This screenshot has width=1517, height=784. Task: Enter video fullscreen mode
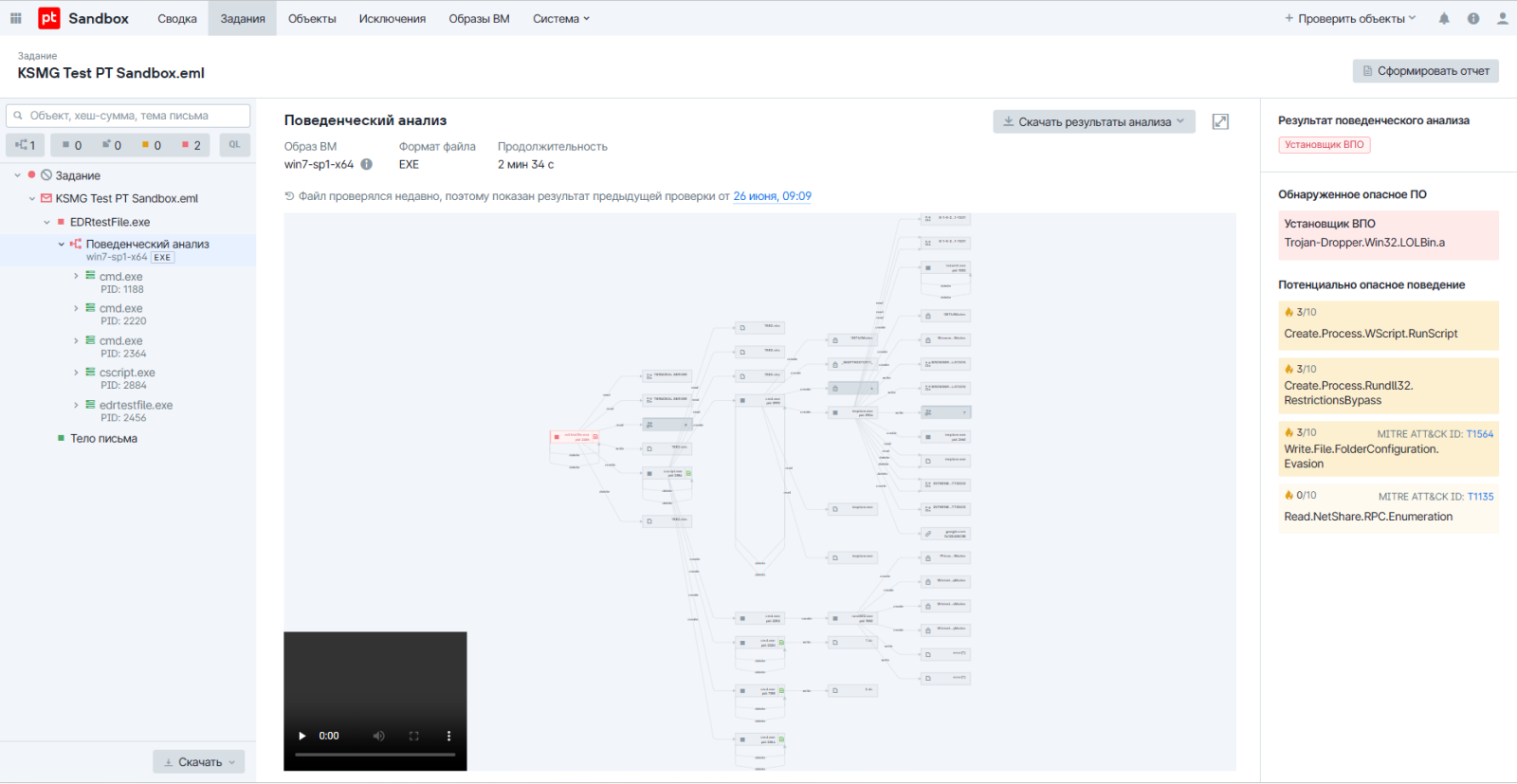click(x=413, y=736)
